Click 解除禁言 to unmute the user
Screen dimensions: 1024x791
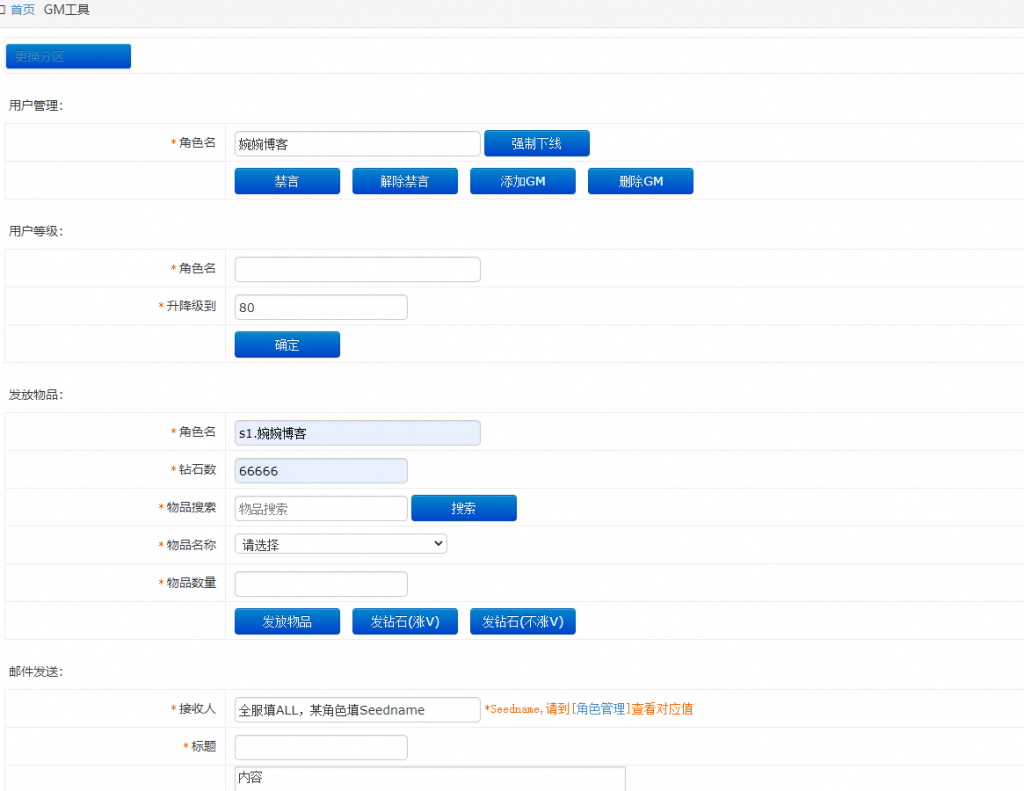[x=404, y=181]
